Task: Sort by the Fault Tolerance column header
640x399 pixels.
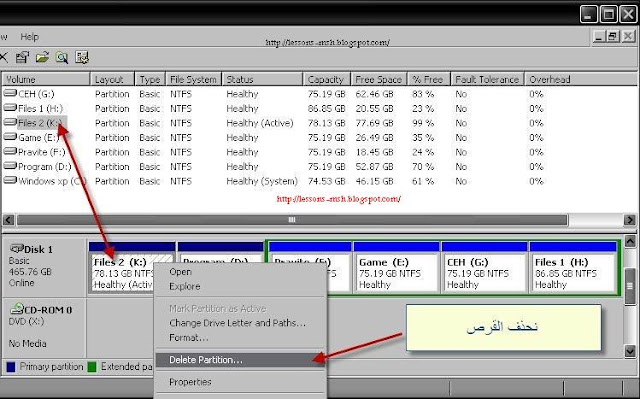Action: tap(487, 79)
